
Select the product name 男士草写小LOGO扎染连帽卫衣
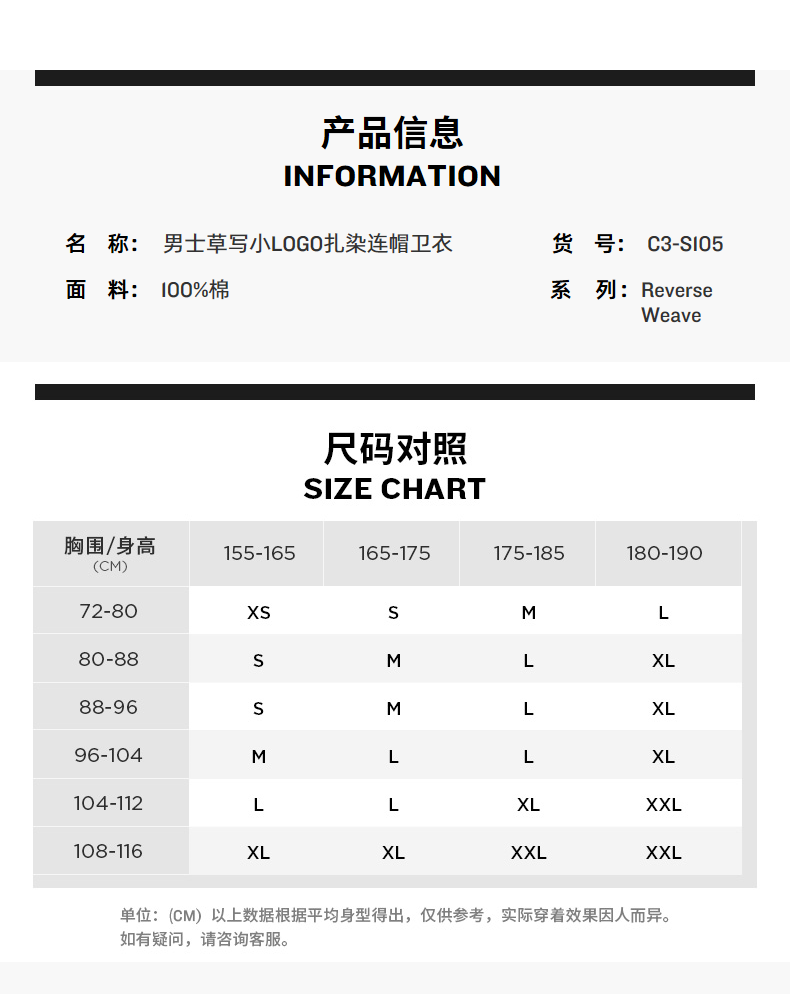[308, 243]
